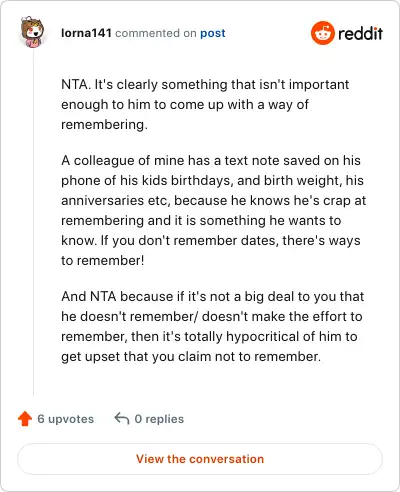
Task: Click the "6 upvotes" count label
Action: (66, 419)
